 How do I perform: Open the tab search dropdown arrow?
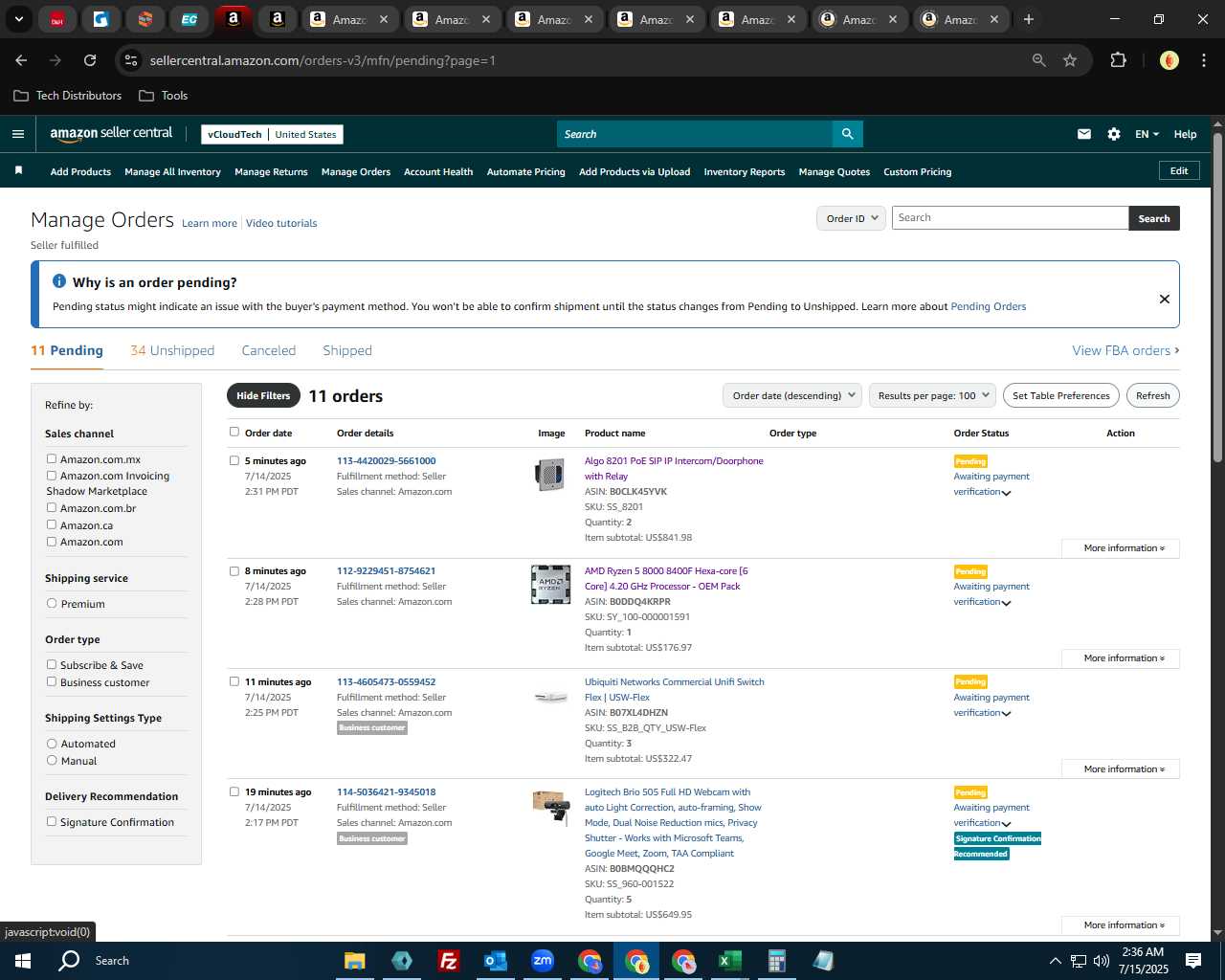coord(19,19)
